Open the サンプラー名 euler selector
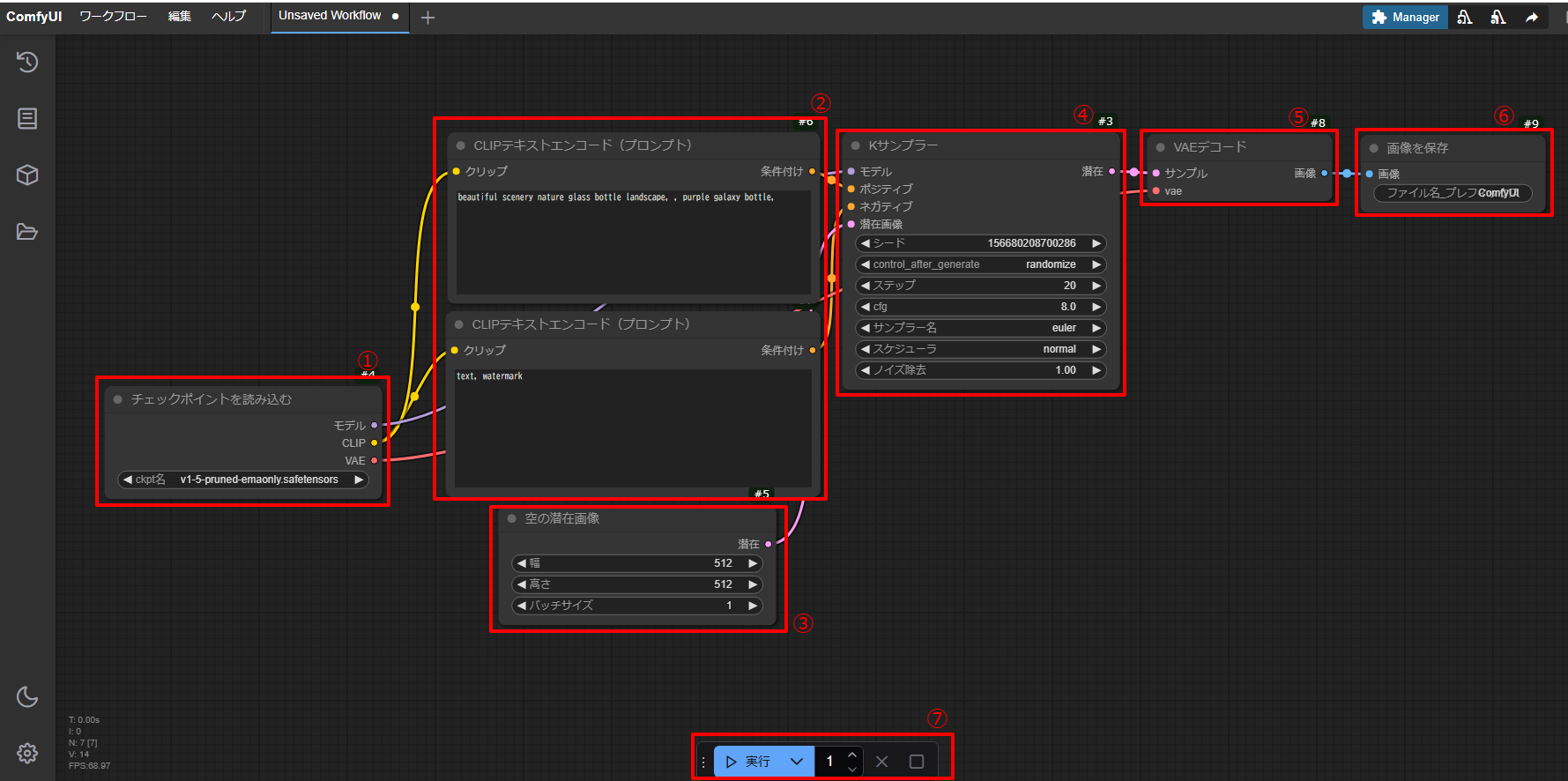Viewport: 1568px width, 781px height. pos(981,328)
